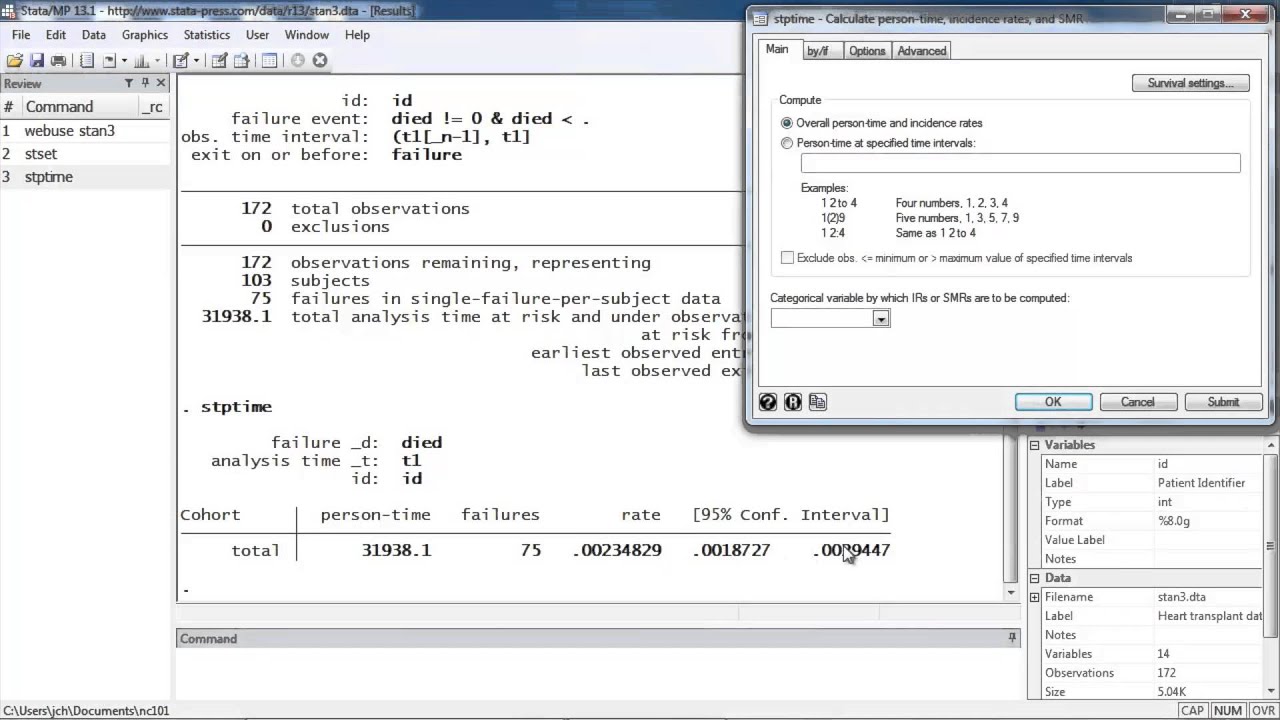The image size is (1280, 720).
Task: Open the Statistics menu
Action: pos(207,34)
